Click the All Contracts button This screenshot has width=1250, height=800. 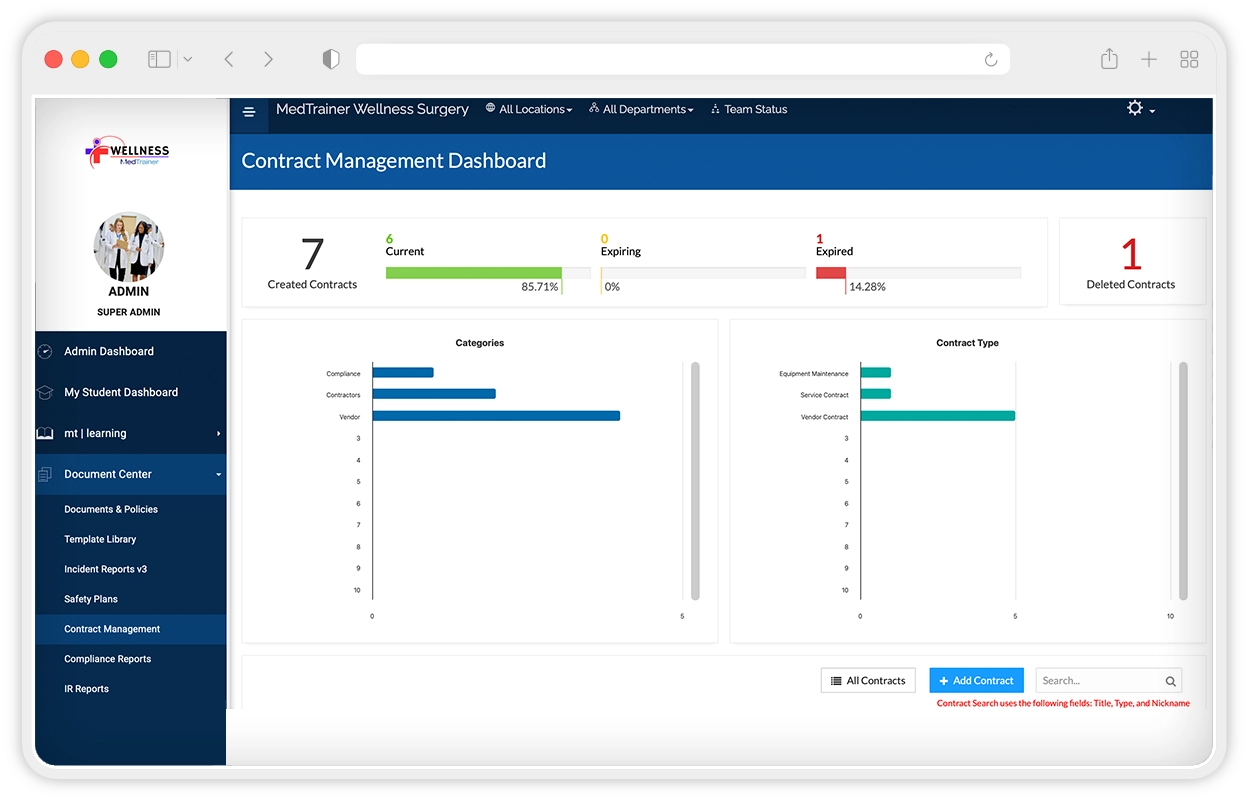[x=868, y=680]
